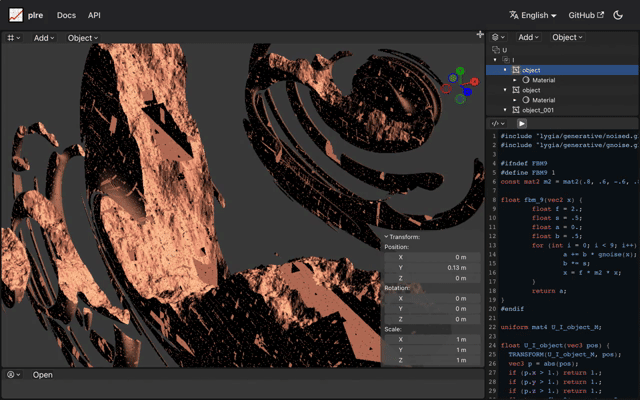Open viewport editor type grid dropdown
This screenshot has height=400, width=640.
[14, 38]
